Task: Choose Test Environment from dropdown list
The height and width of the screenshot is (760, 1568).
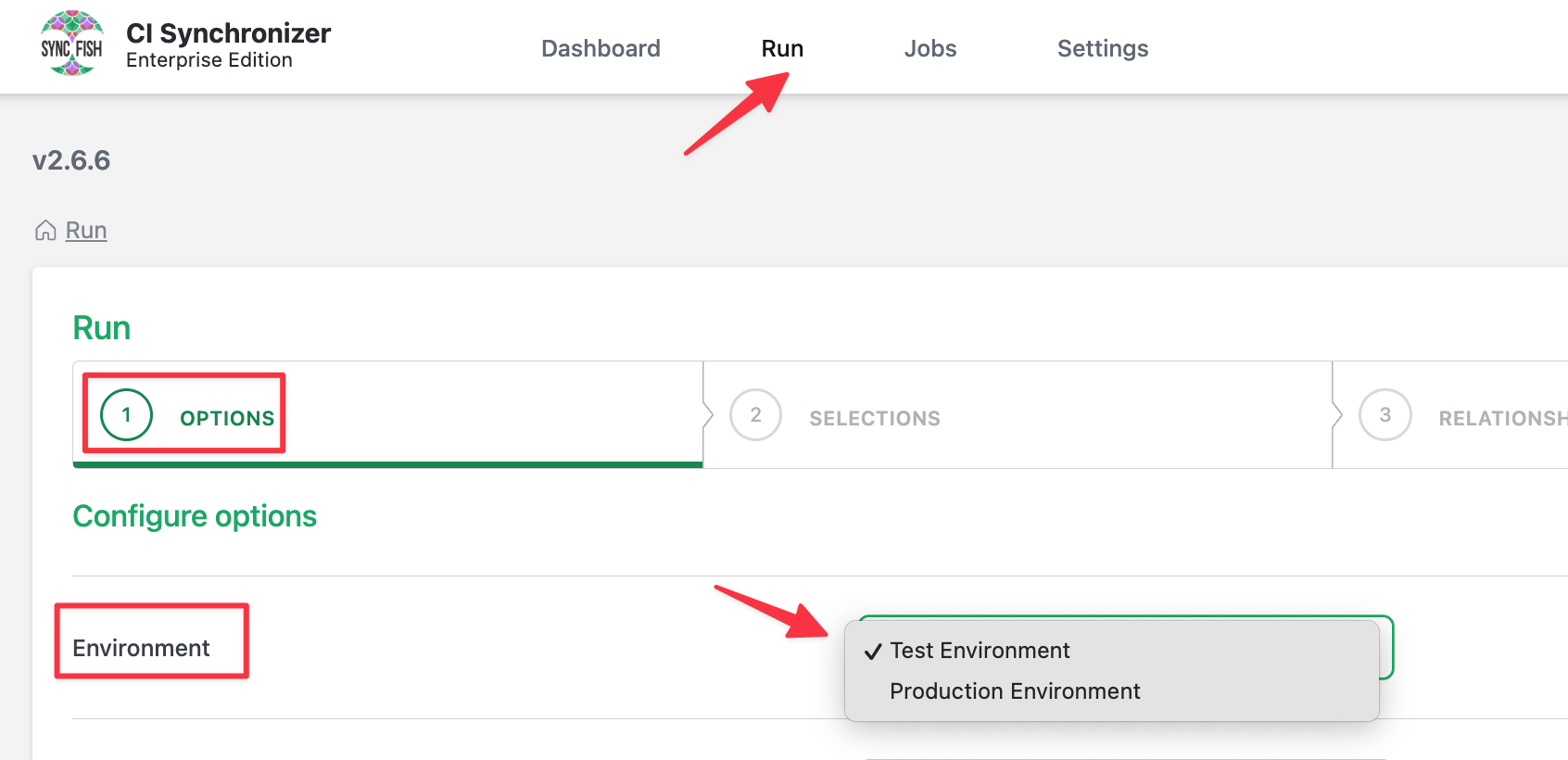Action: tap(1112, 651)
